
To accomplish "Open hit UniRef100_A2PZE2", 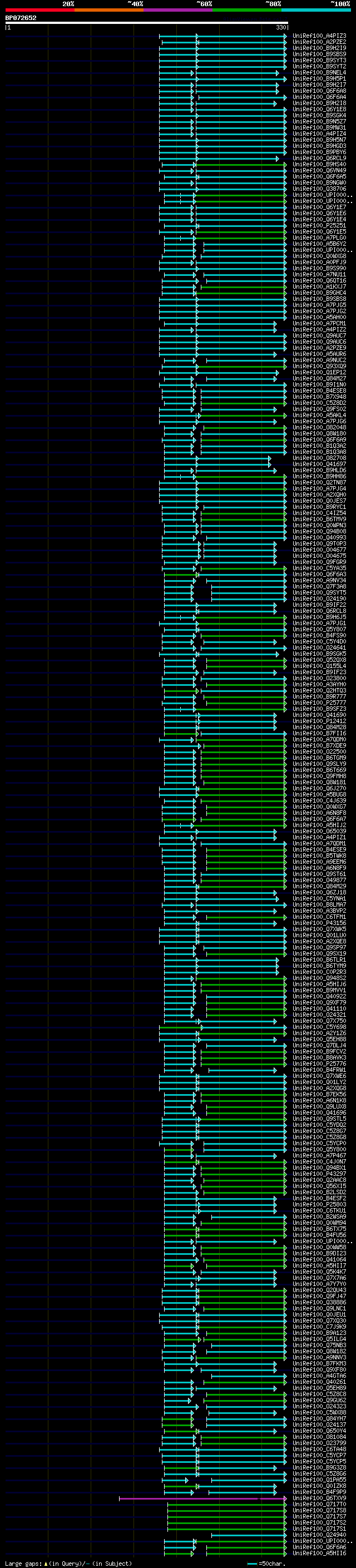I will point(319,42).
